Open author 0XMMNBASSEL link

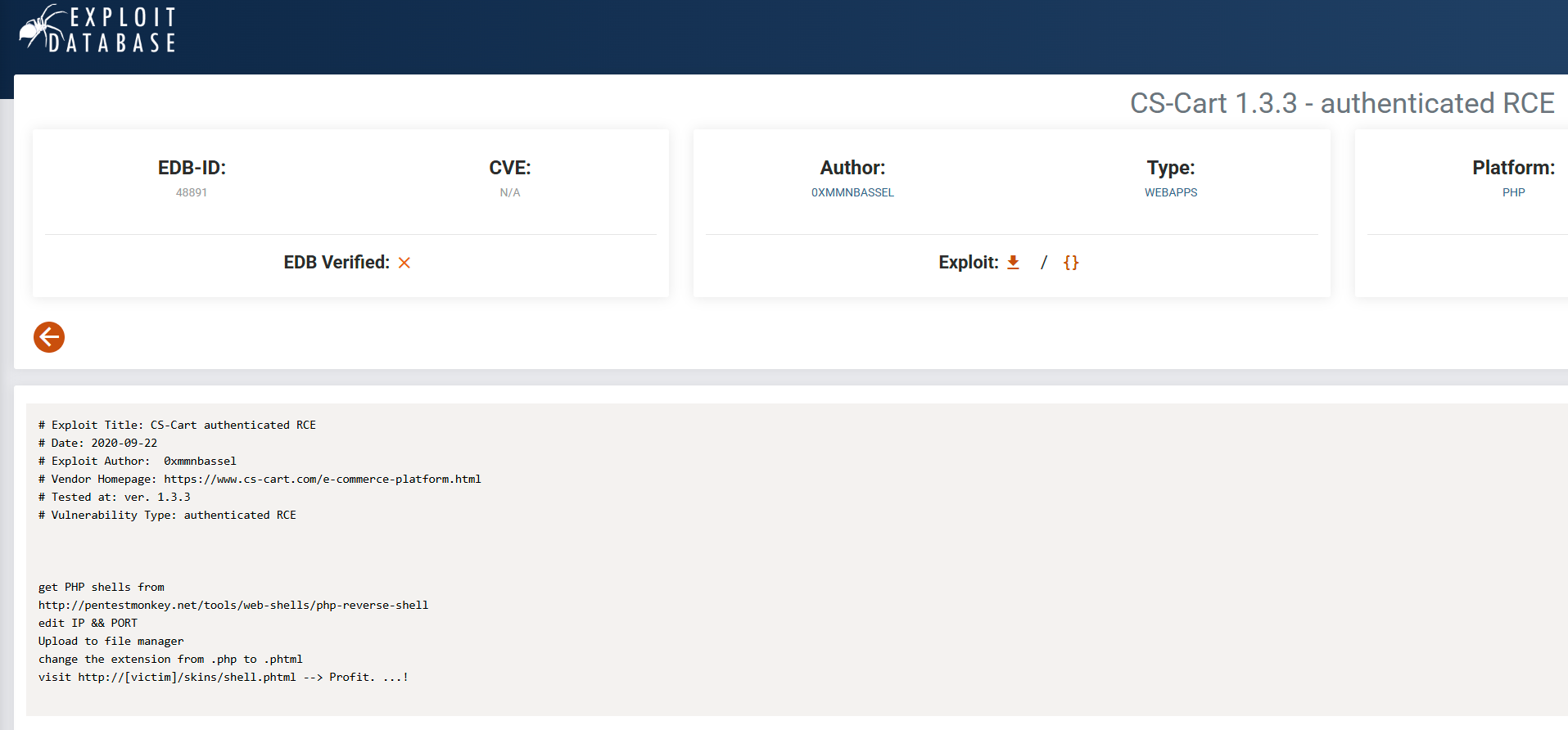[x=852, y=192]
